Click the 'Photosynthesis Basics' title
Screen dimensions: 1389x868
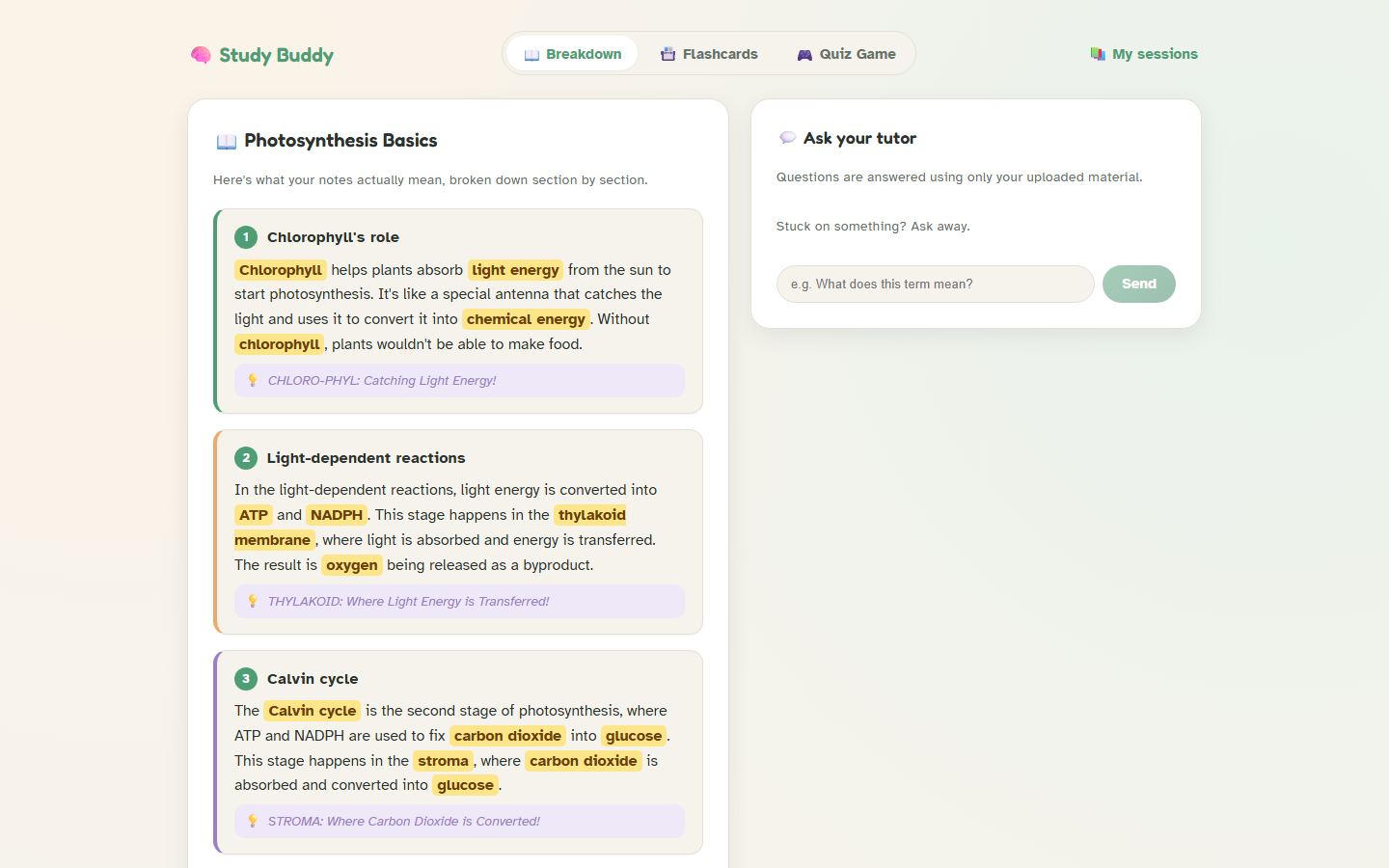coord(340,141)
